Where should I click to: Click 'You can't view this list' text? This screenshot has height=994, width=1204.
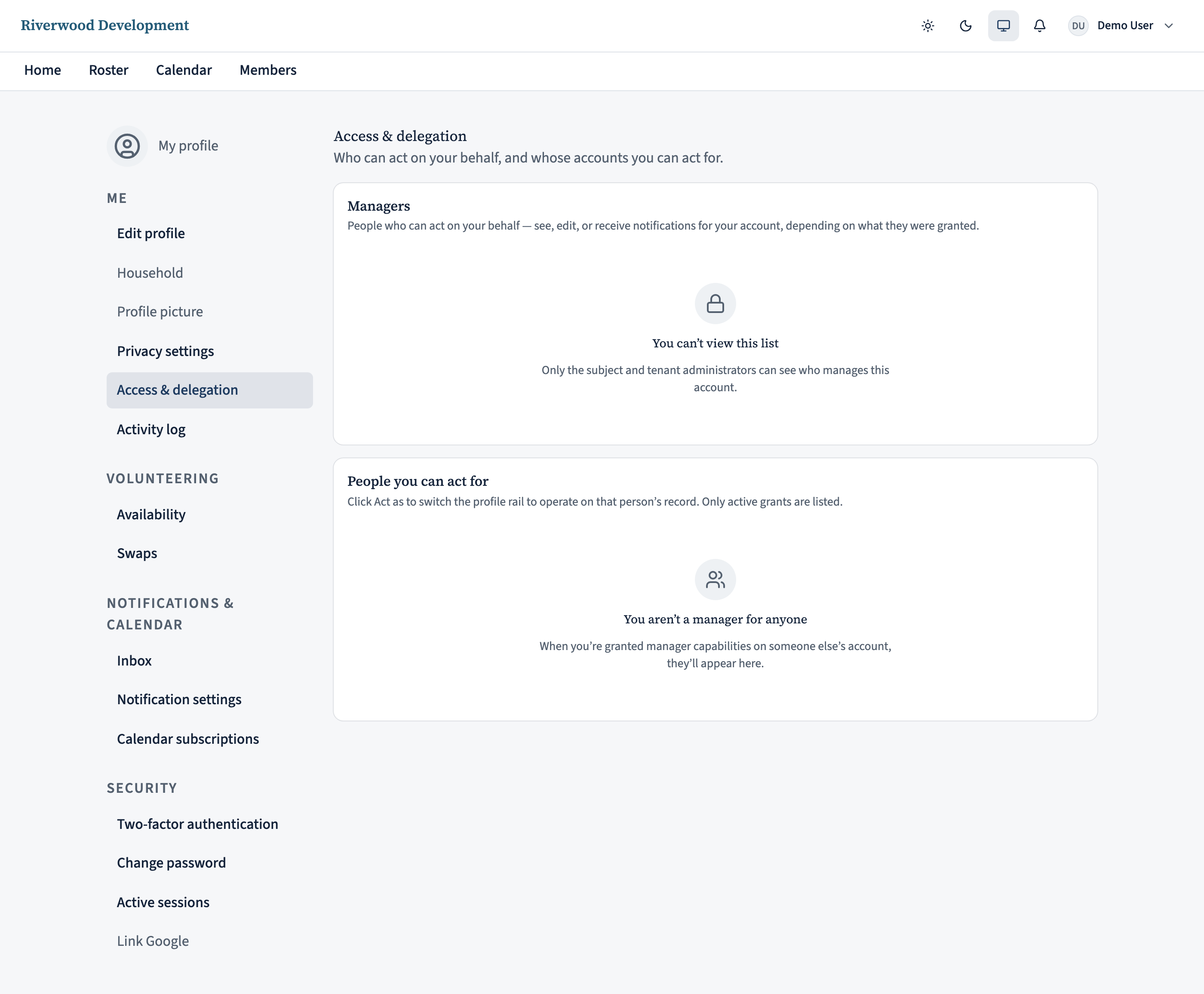(x=715, y=344)
